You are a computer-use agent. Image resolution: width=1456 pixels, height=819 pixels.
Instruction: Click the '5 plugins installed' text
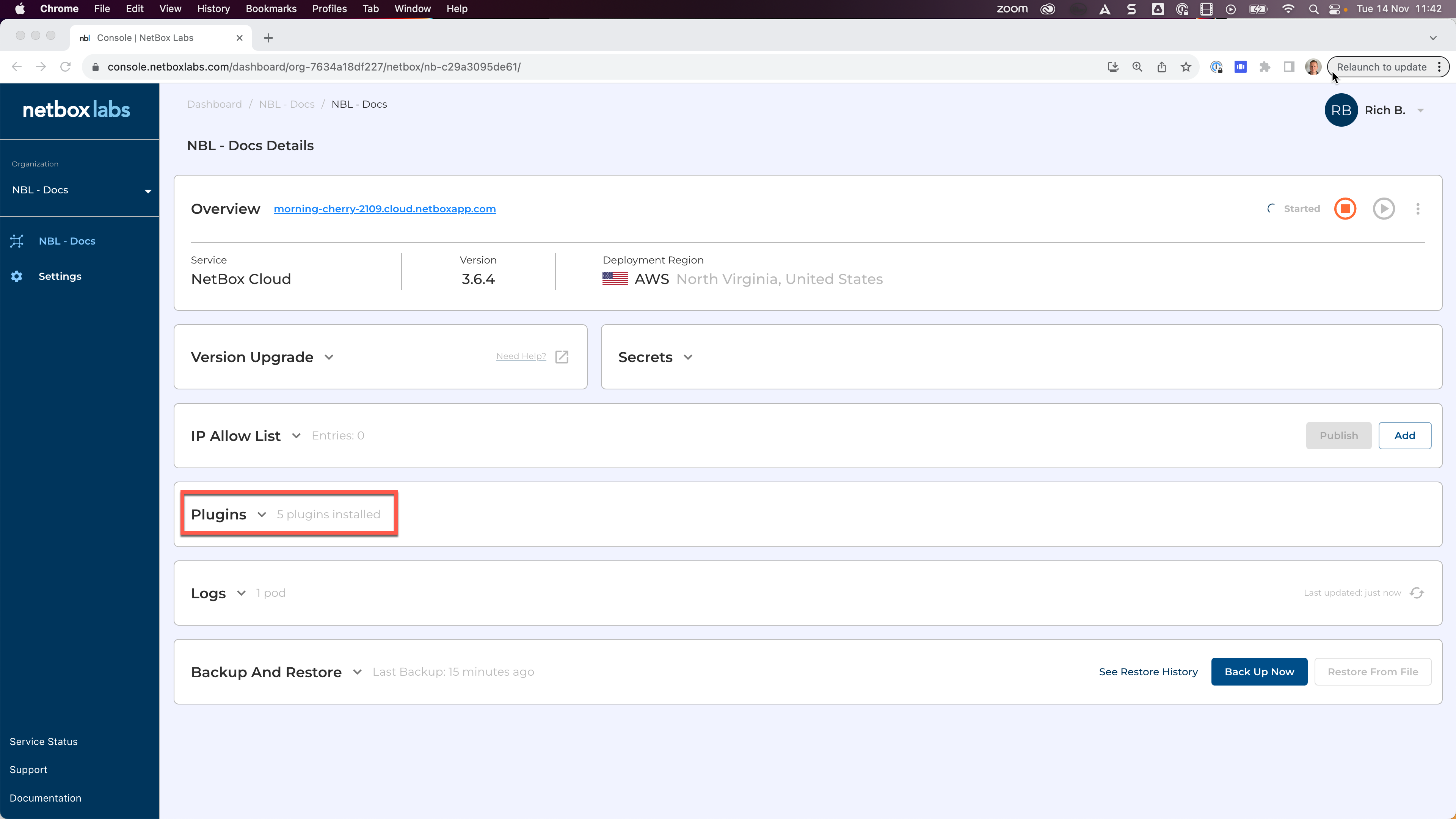tap(328, 515)
